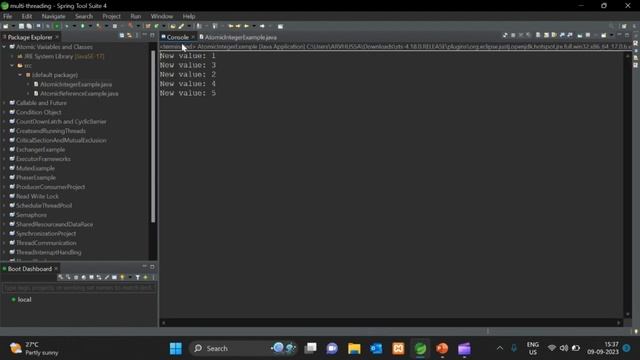Screen dimensions: 640x360
Task: Click the Collapse All icon in Package Explorer
Action: point(122,36)
